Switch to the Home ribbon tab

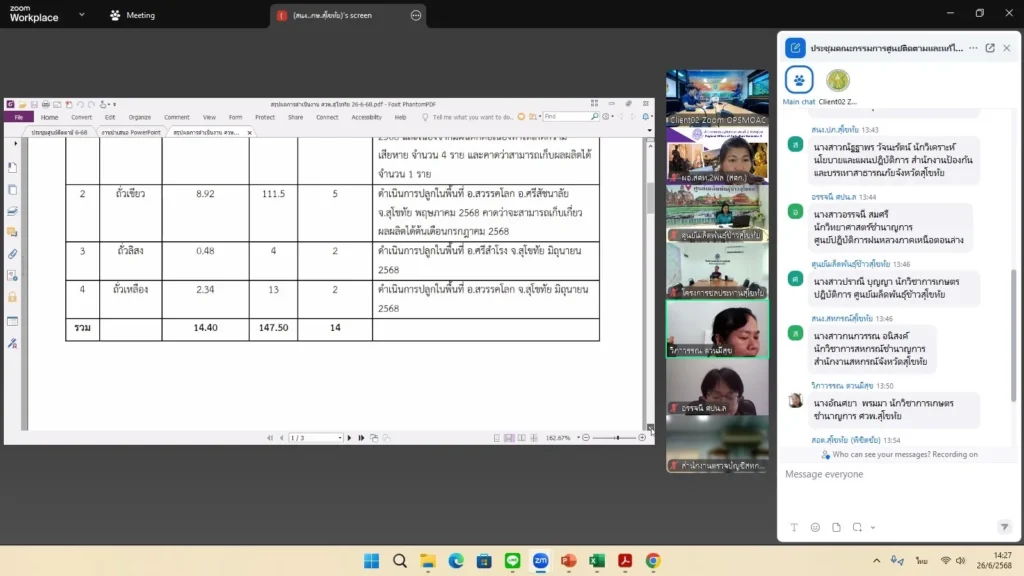pos(49,118)
